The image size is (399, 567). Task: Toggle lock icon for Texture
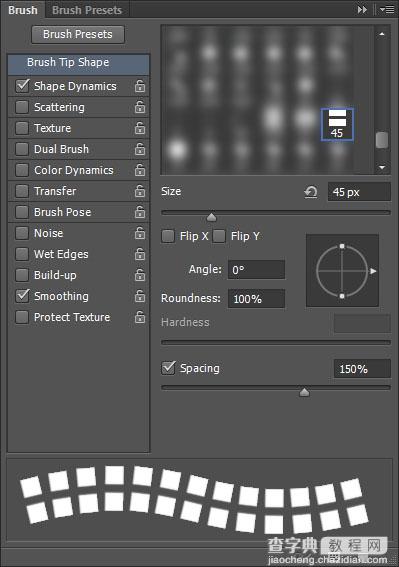point(140,128)
